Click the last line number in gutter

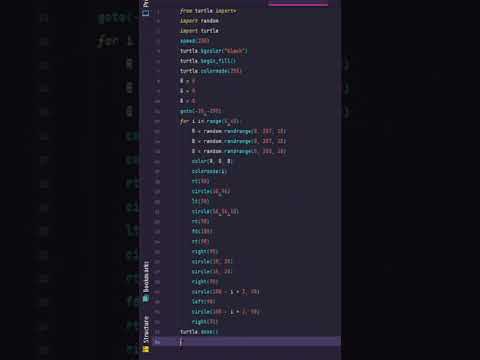[x=158, y=342]
